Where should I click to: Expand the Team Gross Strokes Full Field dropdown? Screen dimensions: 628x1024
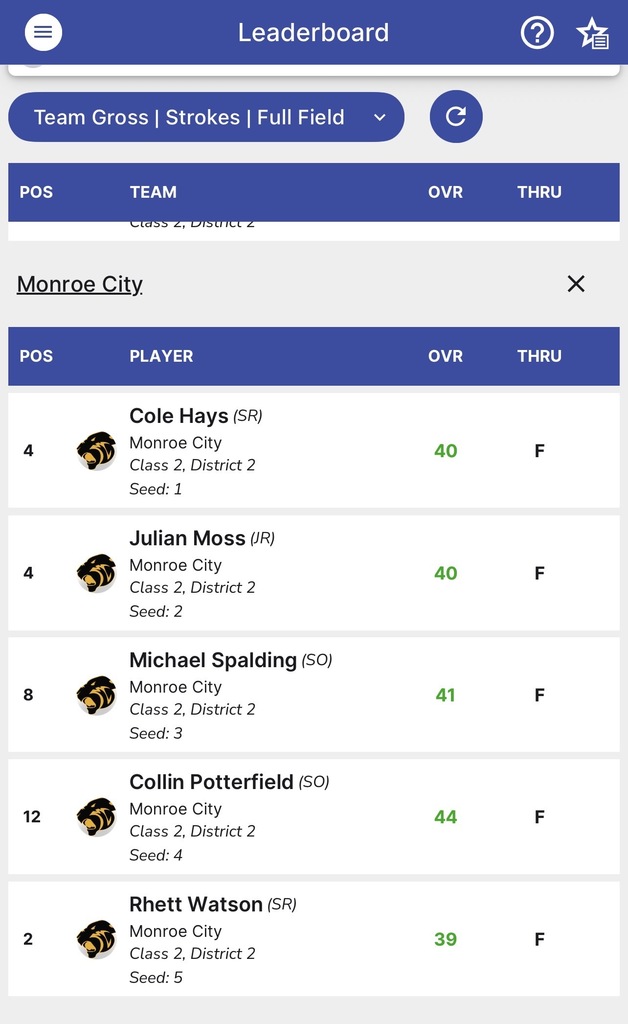[206, 117]
